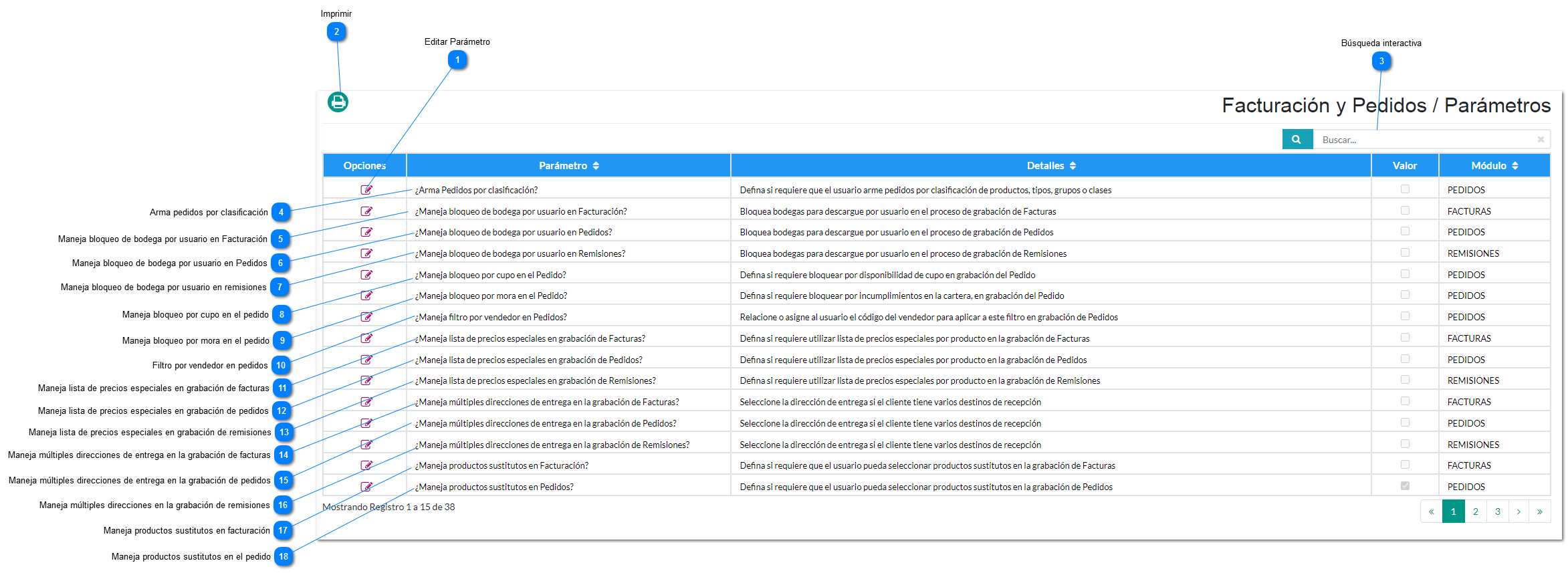Edit parameter bloqueo de bodega en Remisiones
This screenshot has width=1568, height=573.
click(x=366, y=253)
